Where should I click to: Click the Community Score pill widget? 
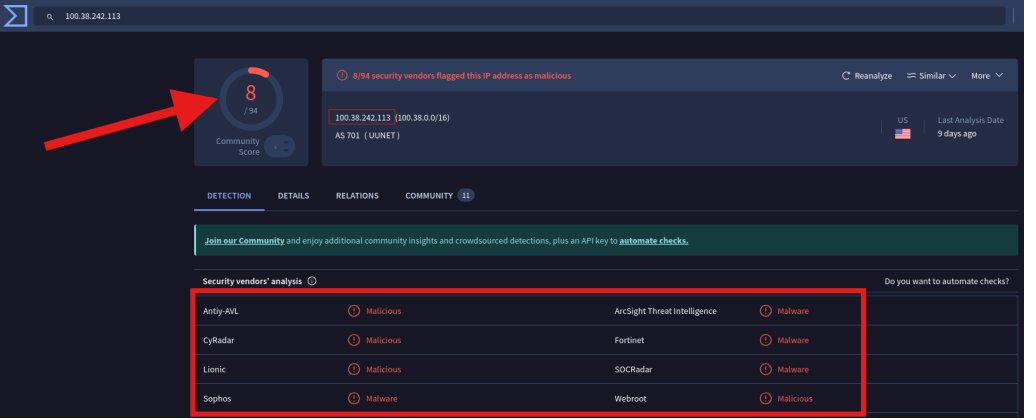pyautogui.click(x=279, y=147)
